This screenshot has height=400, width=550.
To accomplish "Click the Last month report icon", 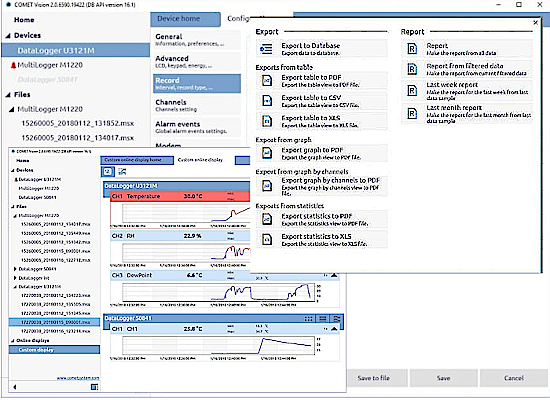I will (412, 114).
